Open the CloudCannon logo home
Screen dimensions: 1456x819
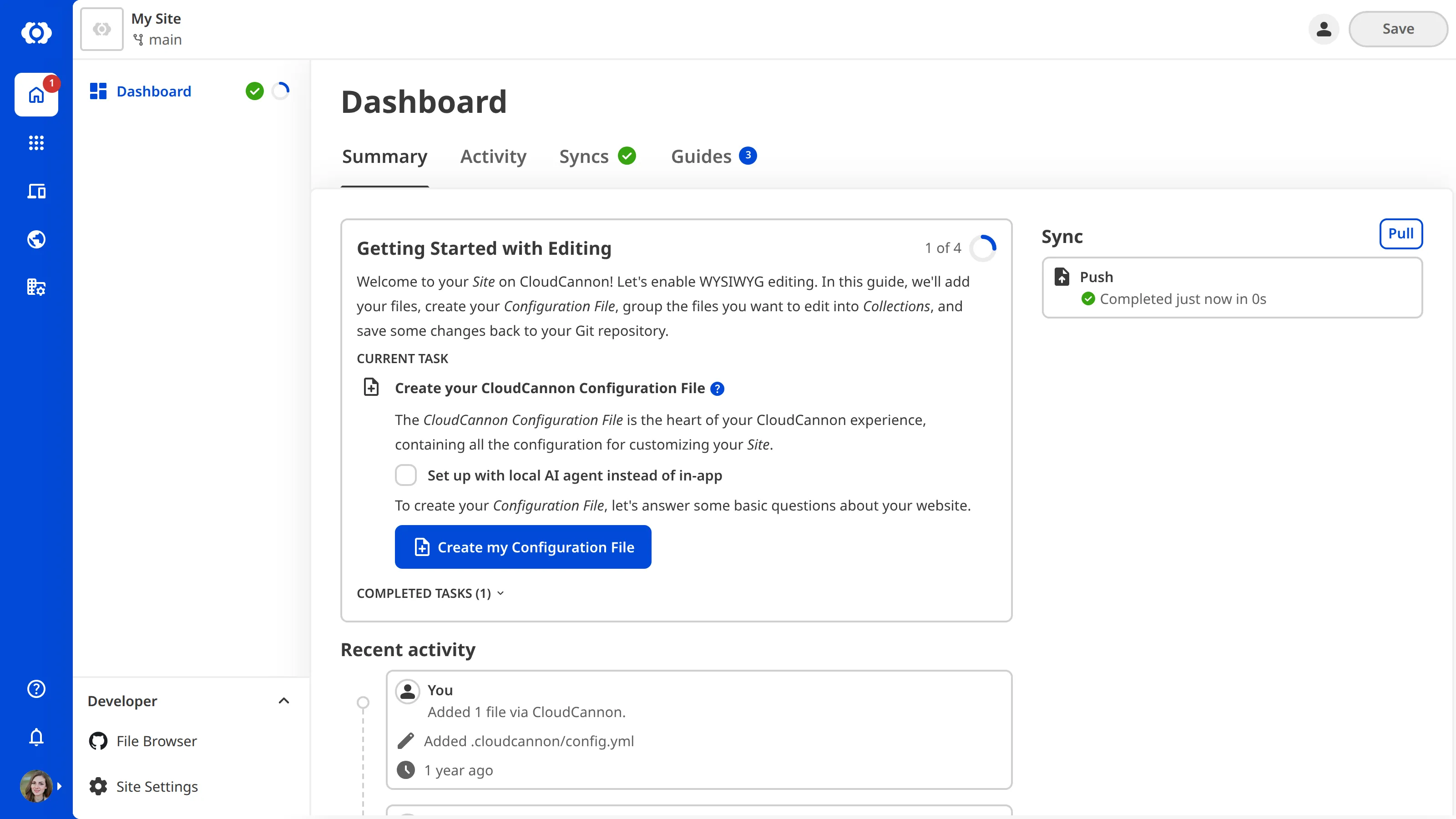[36, 32]
